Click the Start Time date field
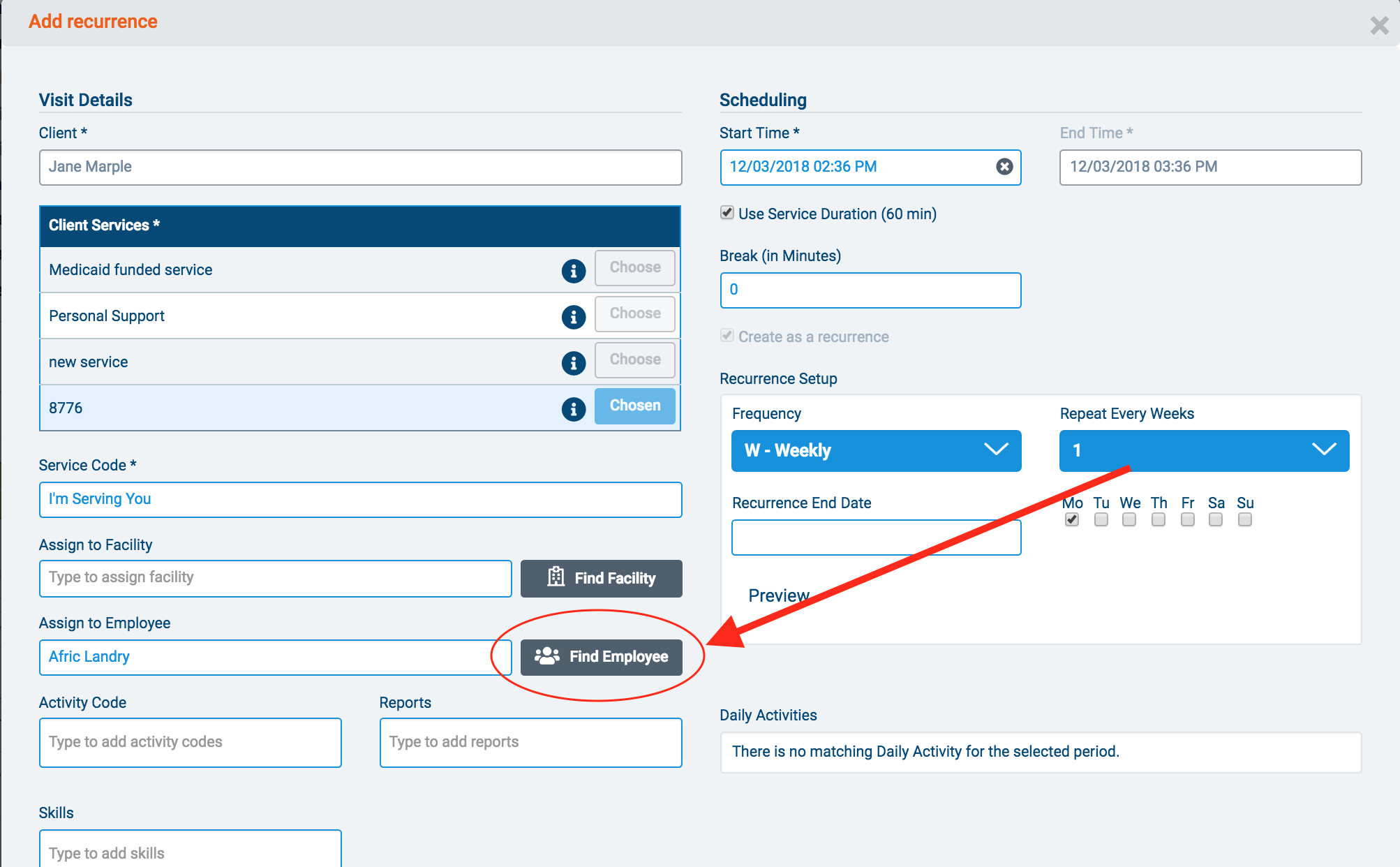 pyautogui.click(x=870, y=167)
